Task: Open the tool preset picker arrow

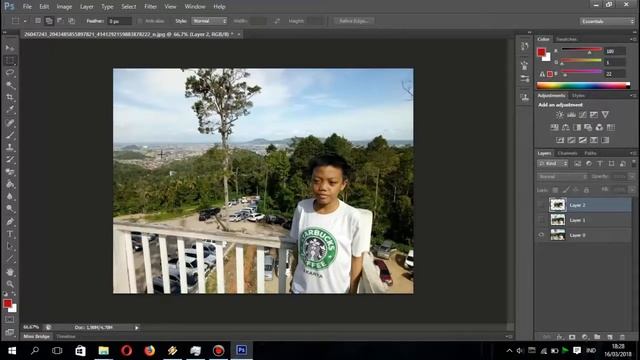Action: click(25, 21)
